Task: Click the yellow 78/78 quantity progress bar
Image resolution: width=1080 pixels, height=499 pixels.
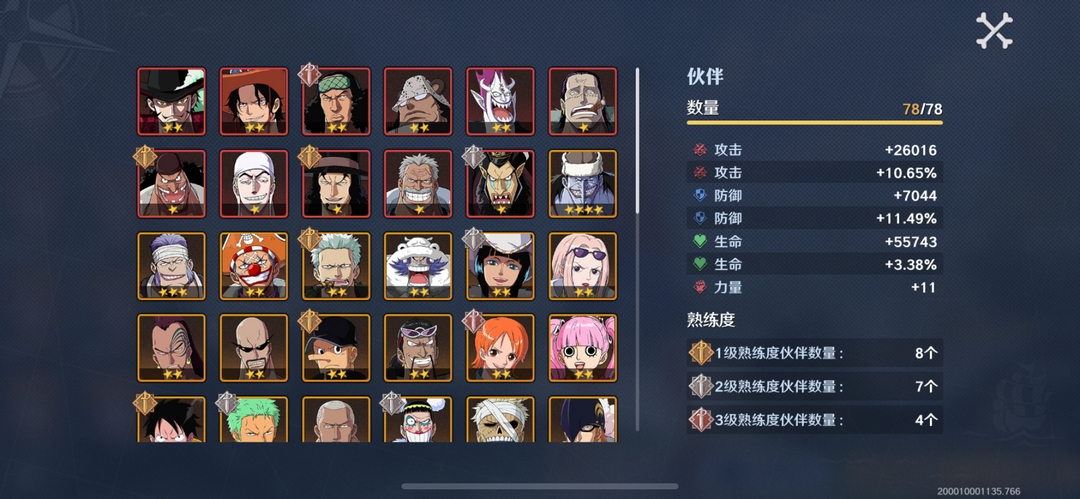Action: pos(814,123)
